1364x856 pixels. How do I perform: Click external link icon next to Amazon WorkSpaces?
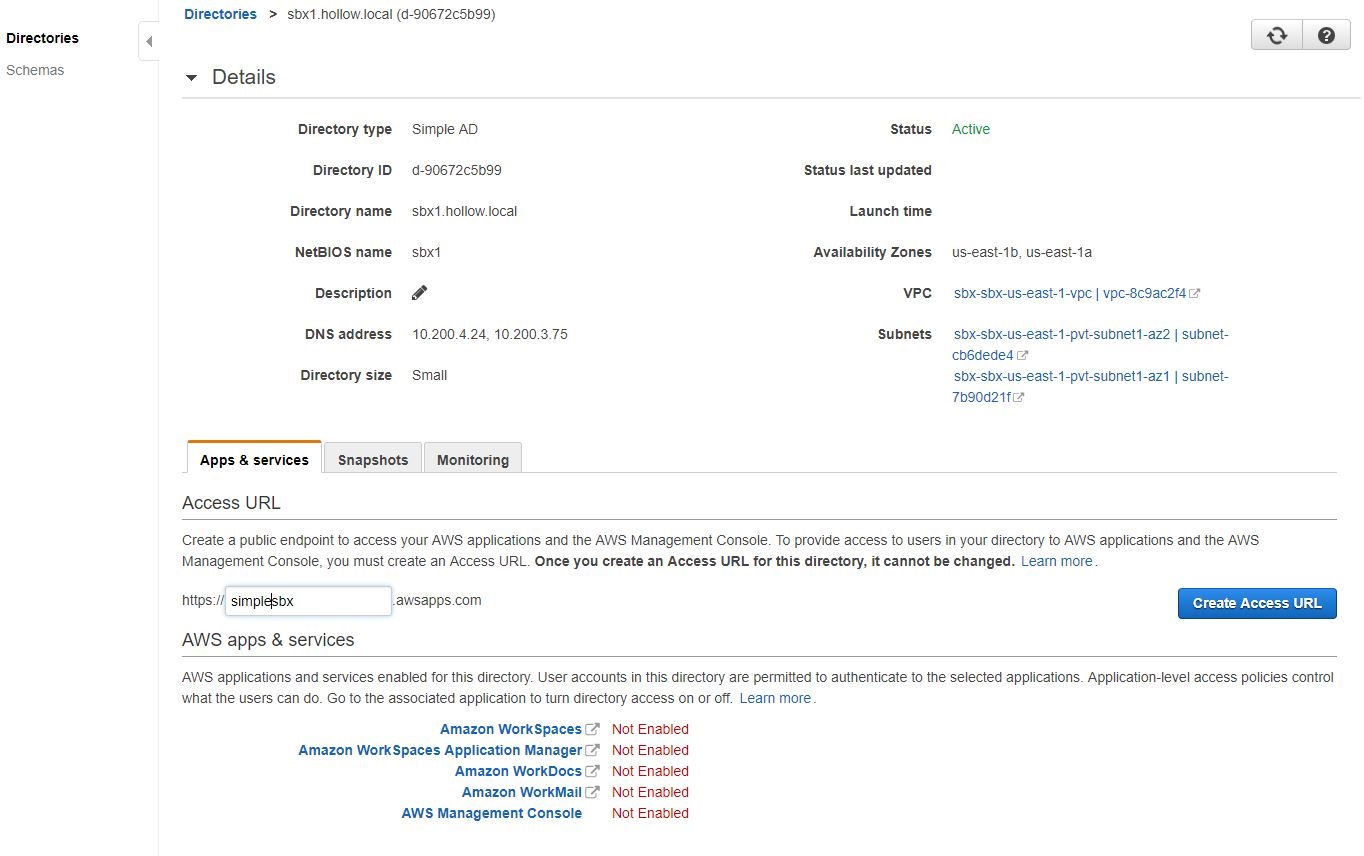click(x=593, y=730)
